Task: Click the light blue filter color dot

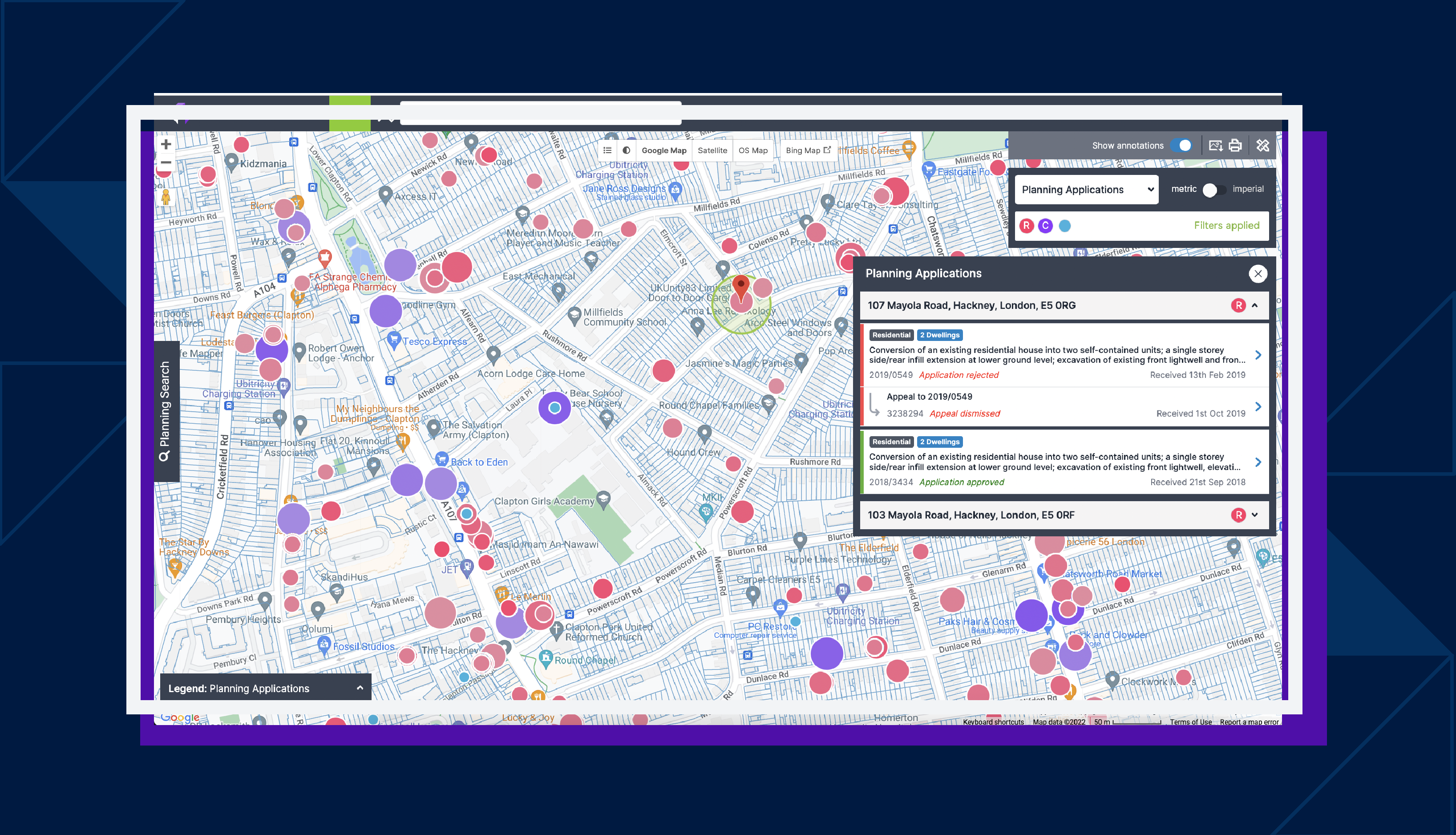Action: (x=1064, y=225)
